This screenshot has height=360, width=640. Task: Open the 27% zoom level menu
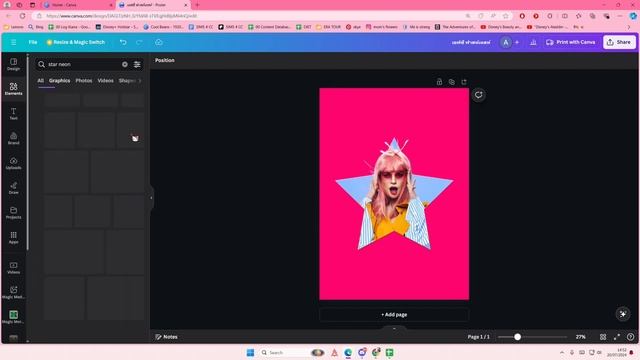(580, 337)
